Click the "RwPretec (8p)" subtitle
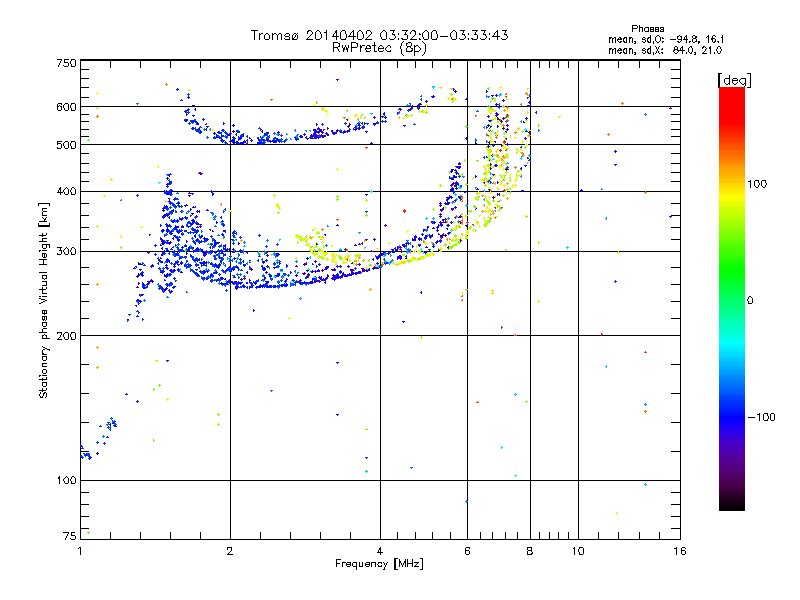This screenshot has width=800, height=600. (x=379, y=48)
